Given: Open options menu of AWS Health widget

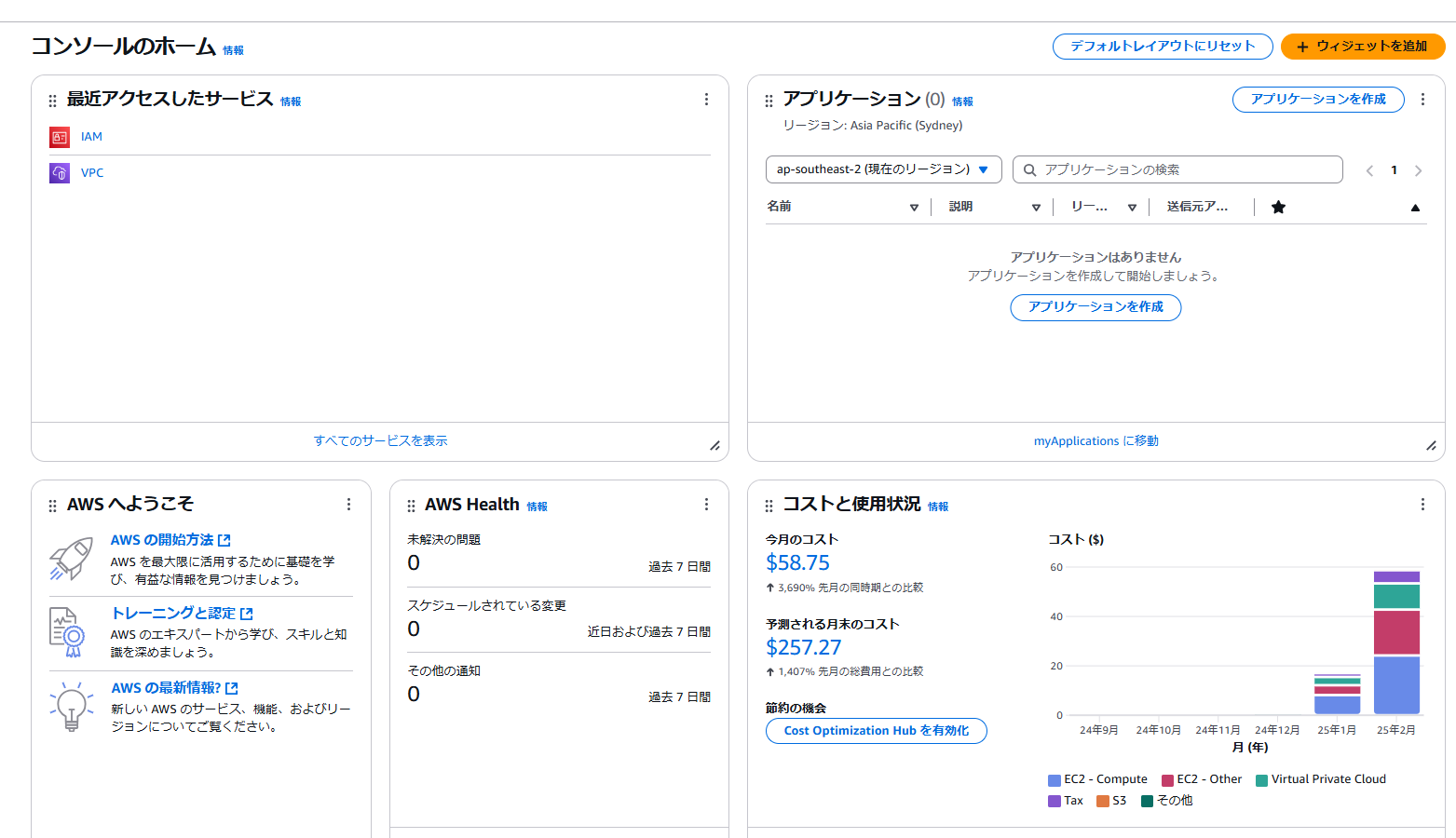Looking at the screenshot, I should point(706,504).
